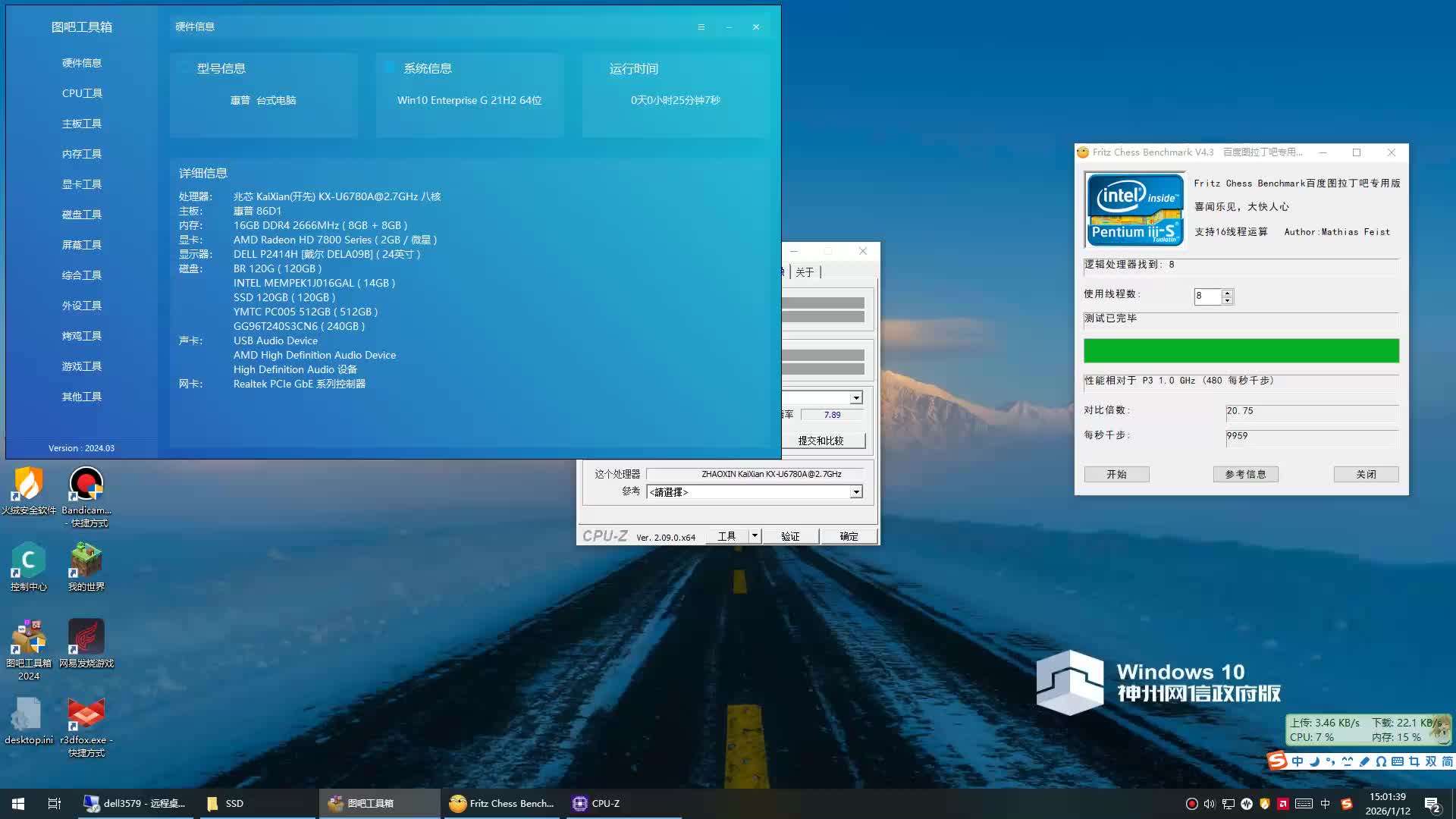The height and width of the screenshot is (819, 1456).
Task: Click 工具 button in CPU-Z
Action: (726, 536)
